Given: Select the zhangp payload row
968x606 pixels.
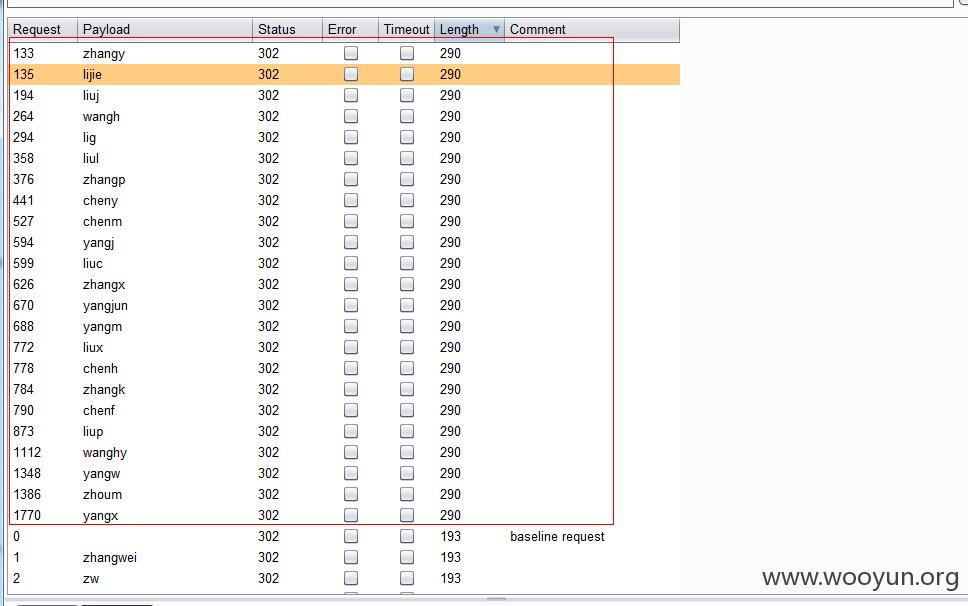Looking at the screenshot, I should (344, 179).
